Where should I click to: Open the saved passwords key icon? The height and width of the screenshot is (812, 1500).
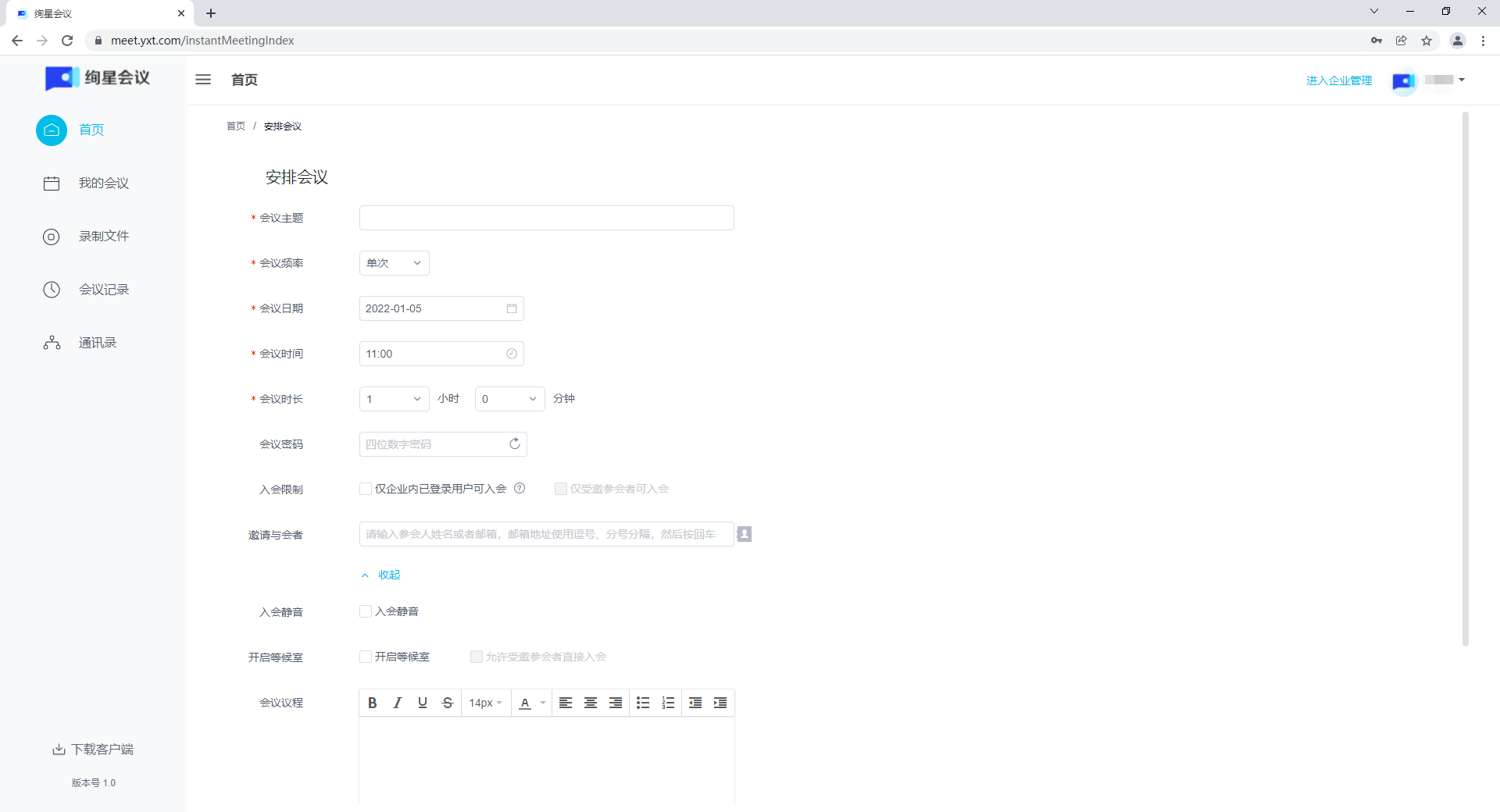(x=1377, y=41)
